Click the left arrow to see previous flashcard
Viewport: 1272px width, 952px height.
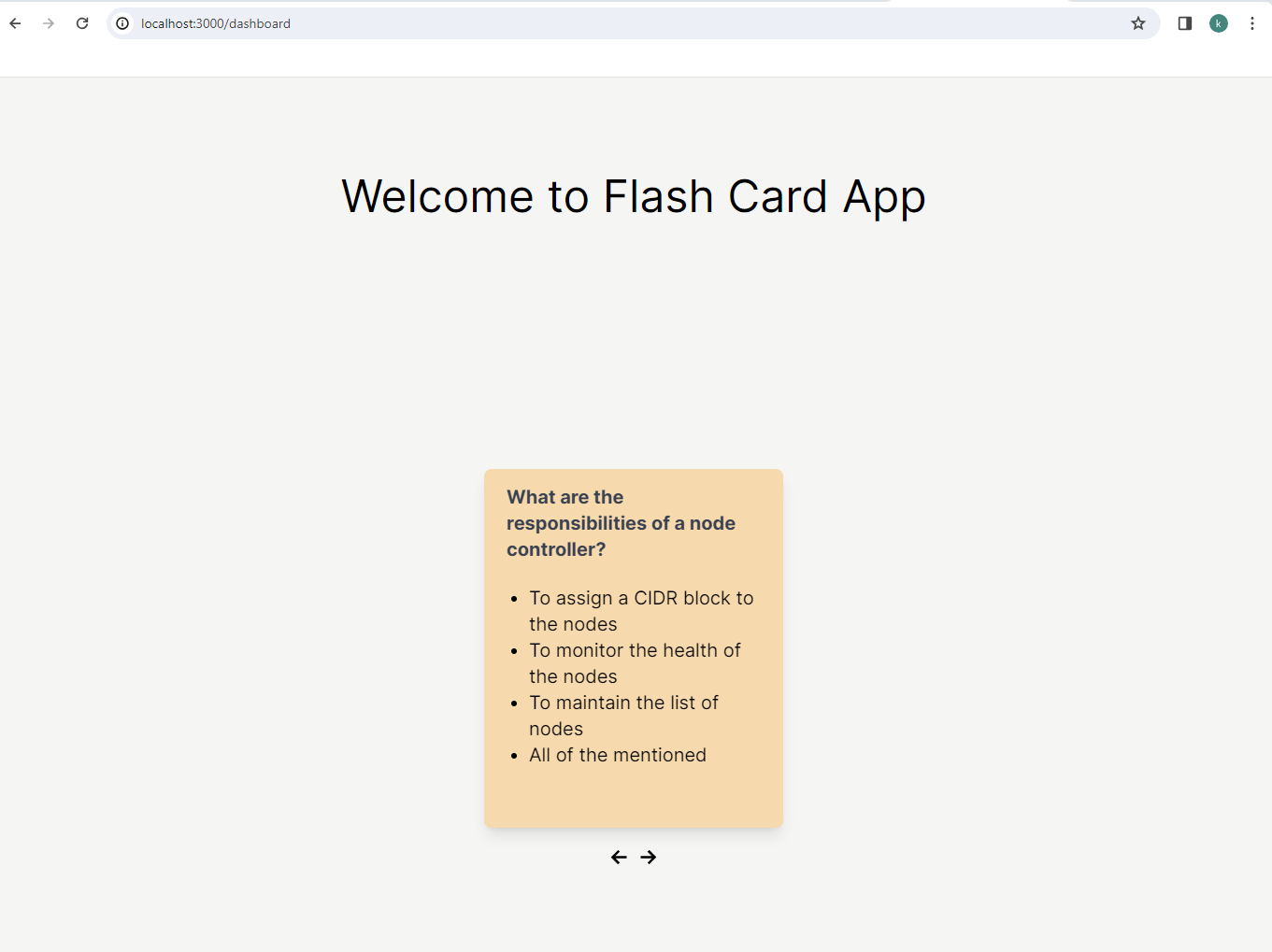619,857
